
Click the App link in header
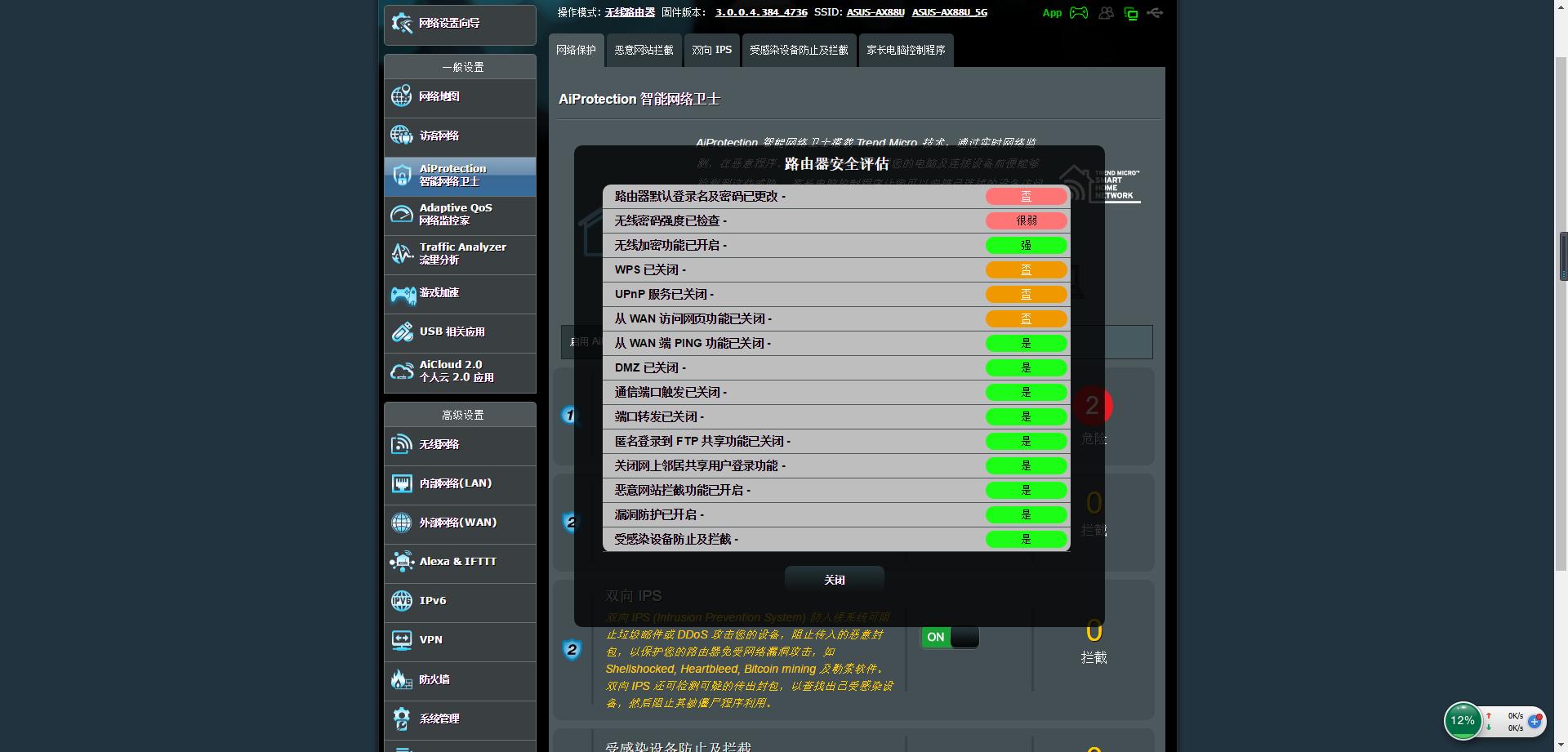tap(1052, 13)
